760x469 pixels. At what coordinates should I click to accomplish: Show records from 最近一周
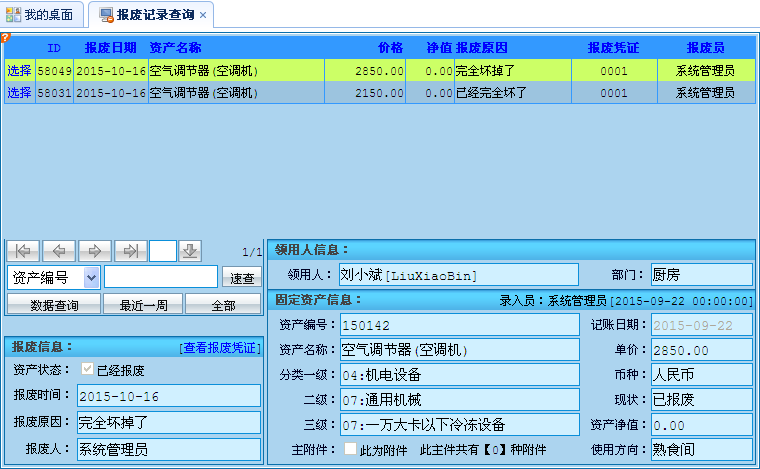pos(143,305)
